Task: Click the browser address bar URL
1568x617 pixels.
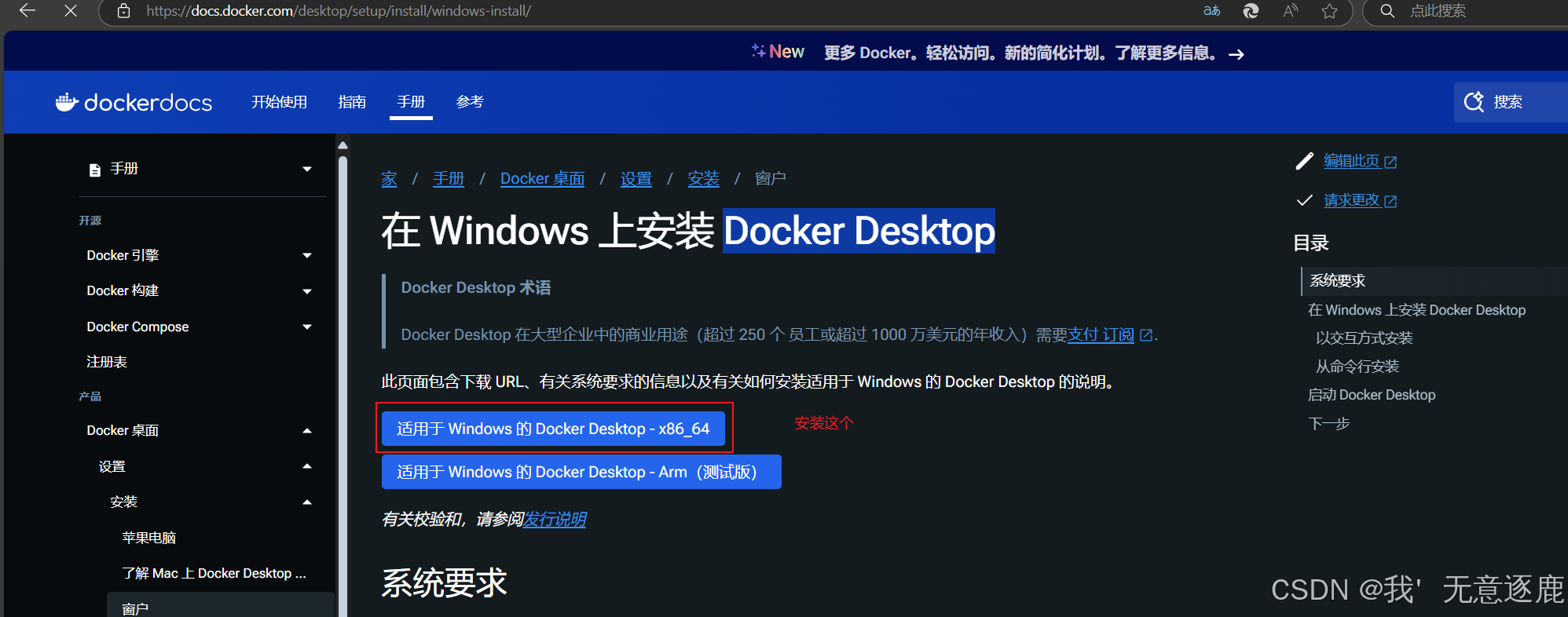Action: (339, 11)
